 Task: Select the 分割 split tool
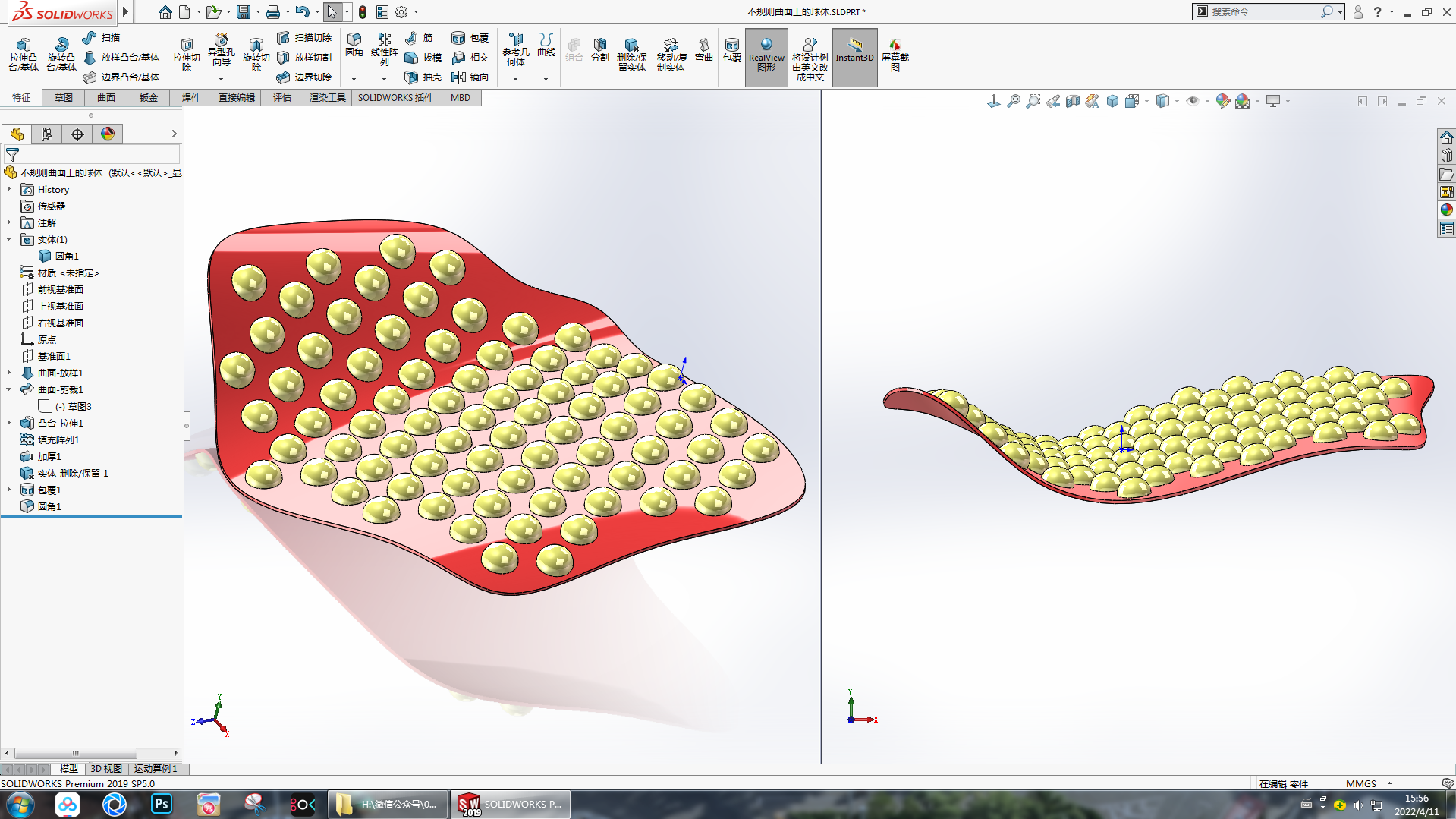600,51
